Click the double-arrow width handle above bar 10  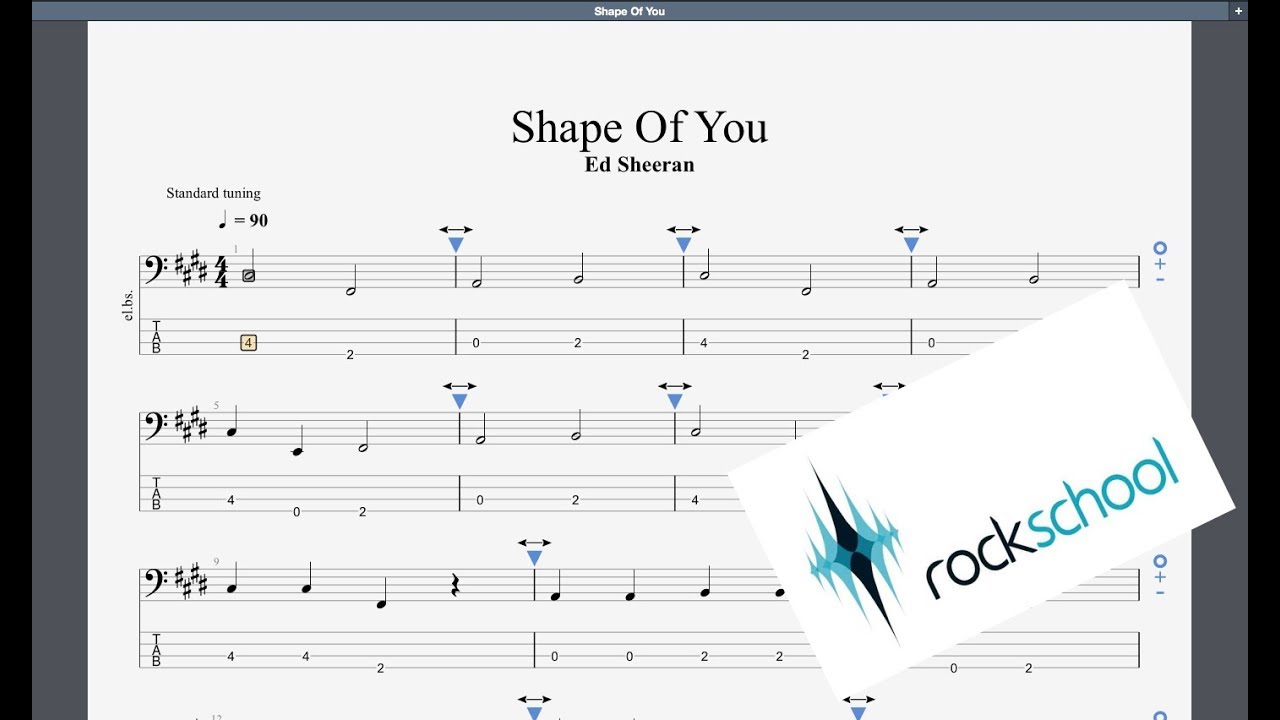click(535, 543)
